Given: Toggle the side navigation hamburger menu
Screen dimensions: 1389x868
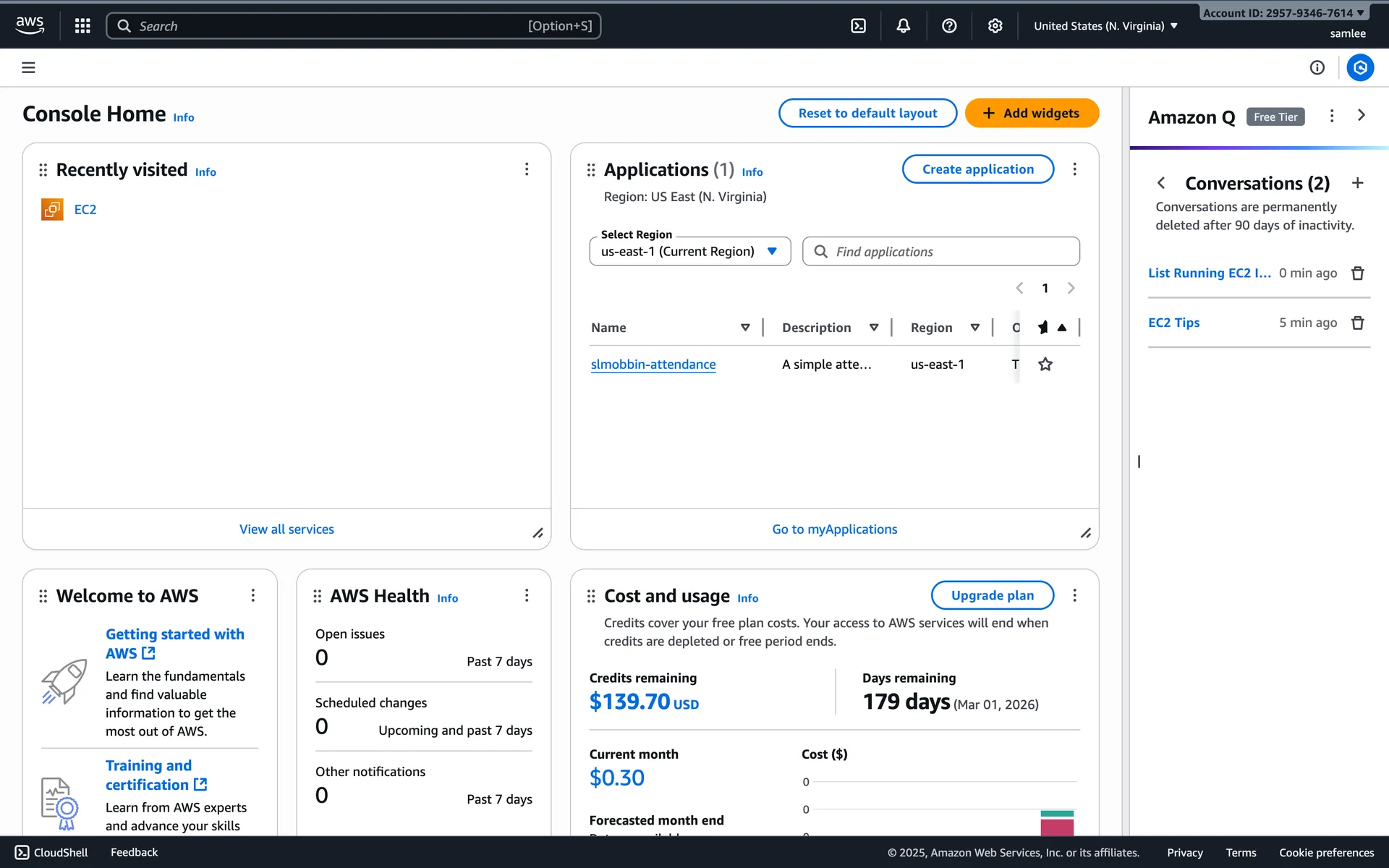Looking at the screenshot, I should 28,67.
